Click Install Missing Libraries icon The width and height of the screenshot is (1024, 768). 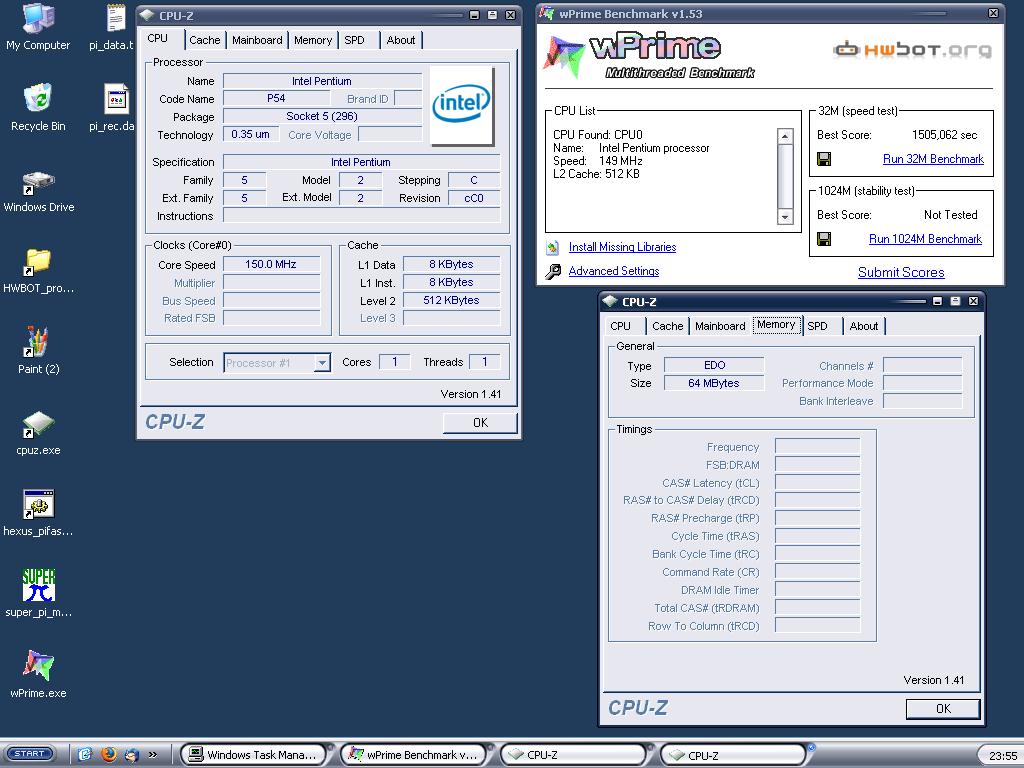click(x=552, y=247)
